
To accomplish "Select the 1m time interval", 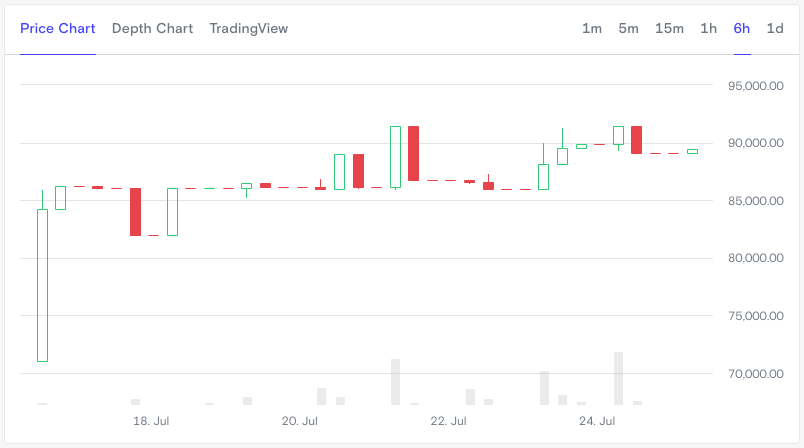I will 592,28.
